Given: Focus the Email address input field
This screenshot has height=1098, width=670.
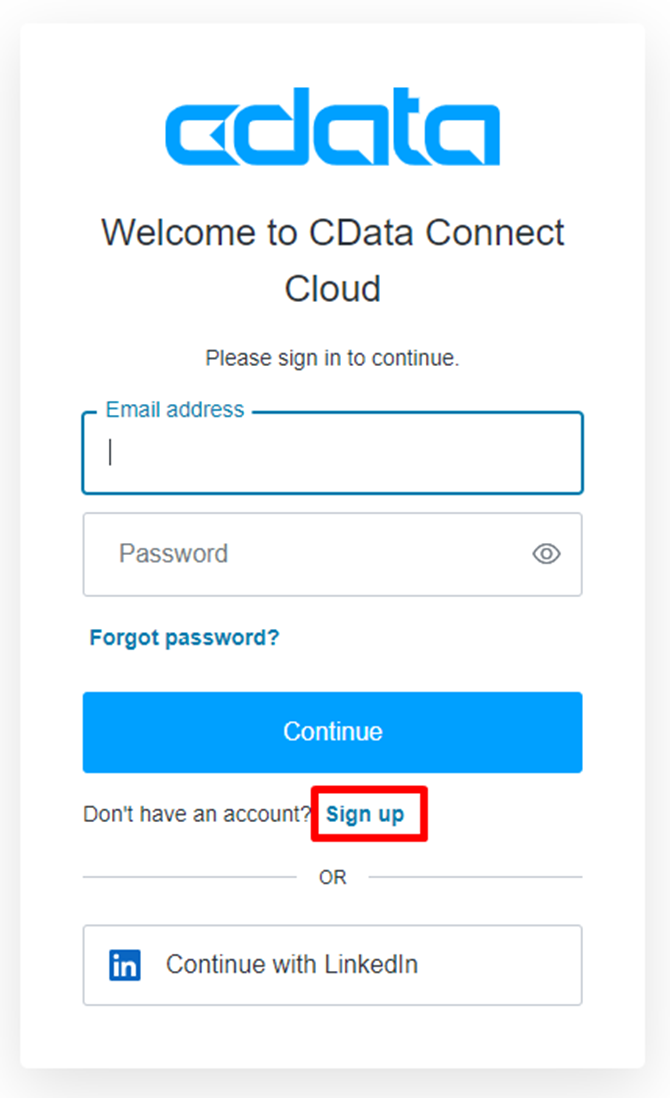Looking at the screenshot, I should click(333, 453).
